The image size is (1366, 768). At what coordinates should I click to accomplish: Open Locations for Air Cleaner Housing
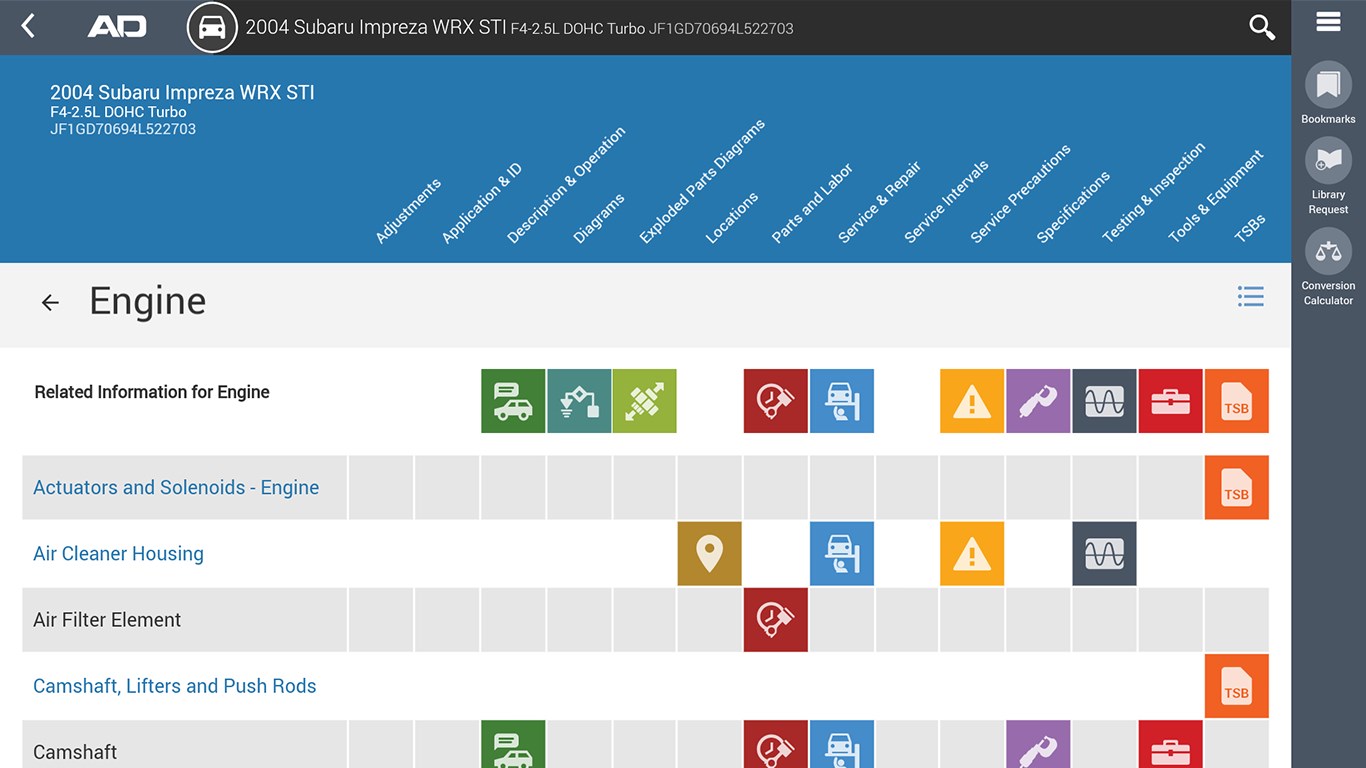coord(709,553)
